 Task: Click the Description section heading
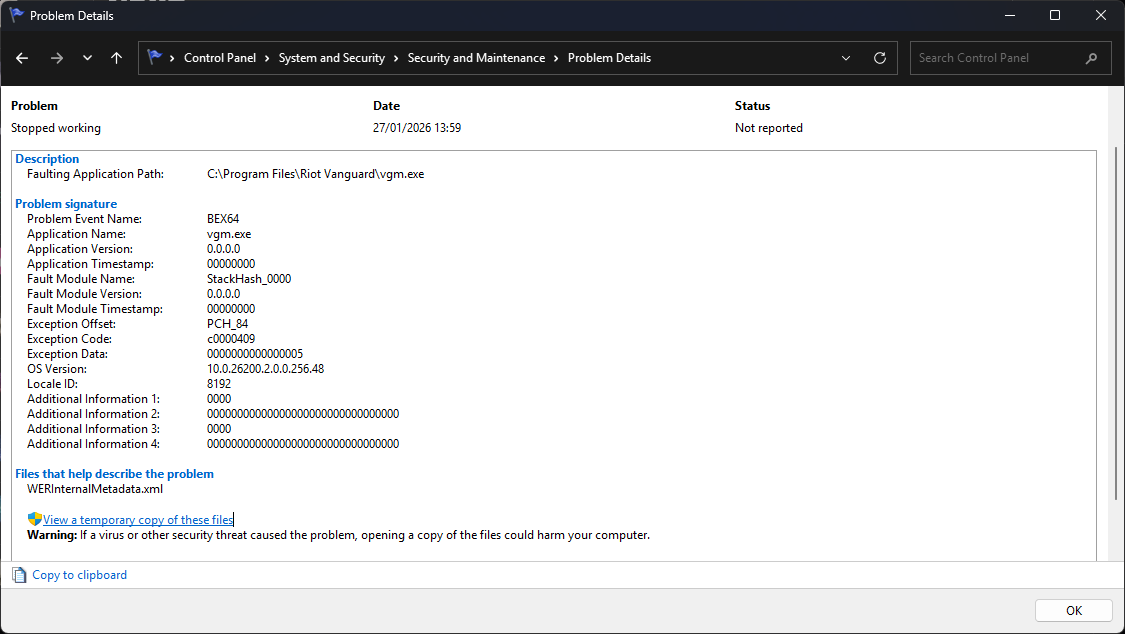click(47, 158)
